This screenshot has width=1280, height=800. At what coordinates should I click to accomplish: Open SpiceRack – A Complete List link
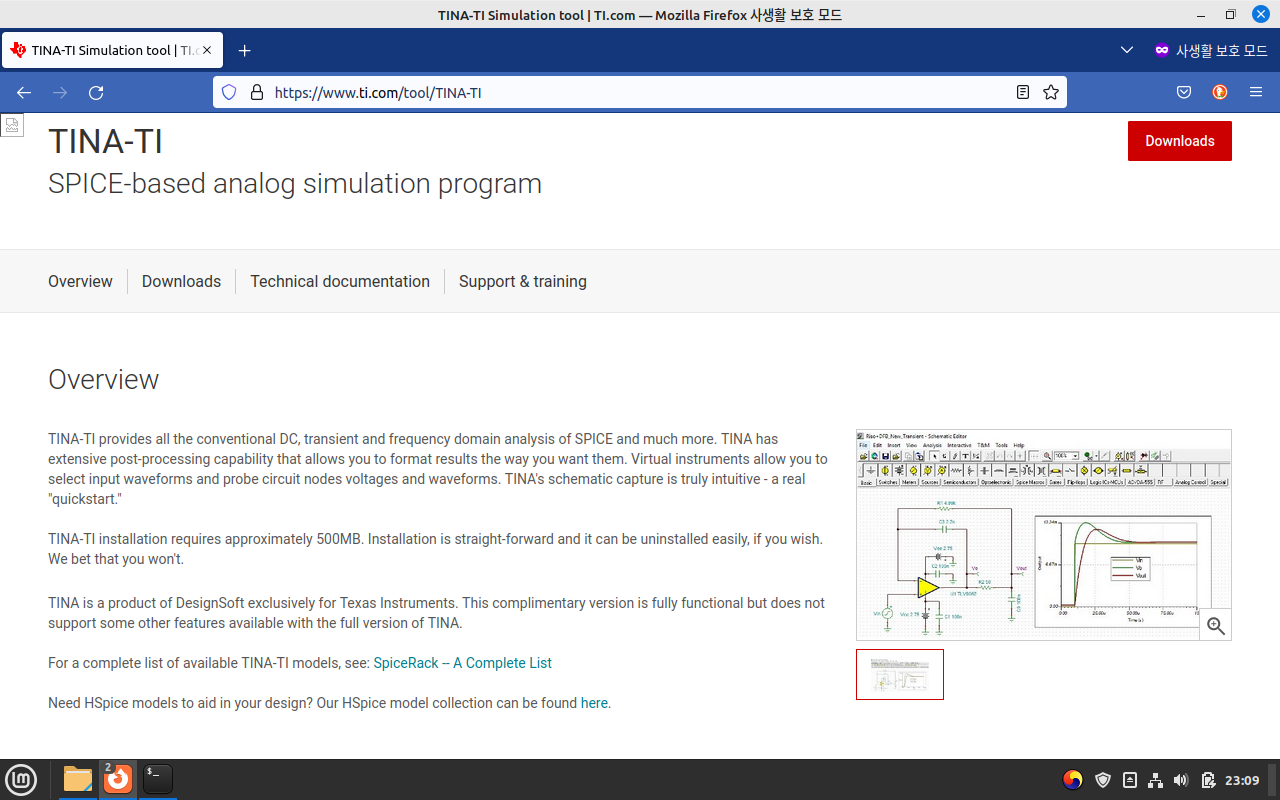pos(463,663)
